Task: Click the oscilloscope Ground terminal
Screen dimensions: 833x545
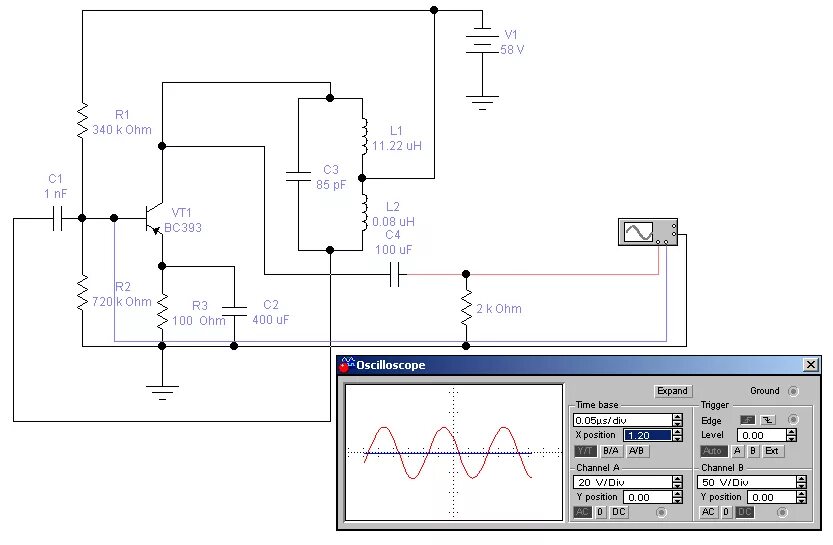Action: click(793, 391)
